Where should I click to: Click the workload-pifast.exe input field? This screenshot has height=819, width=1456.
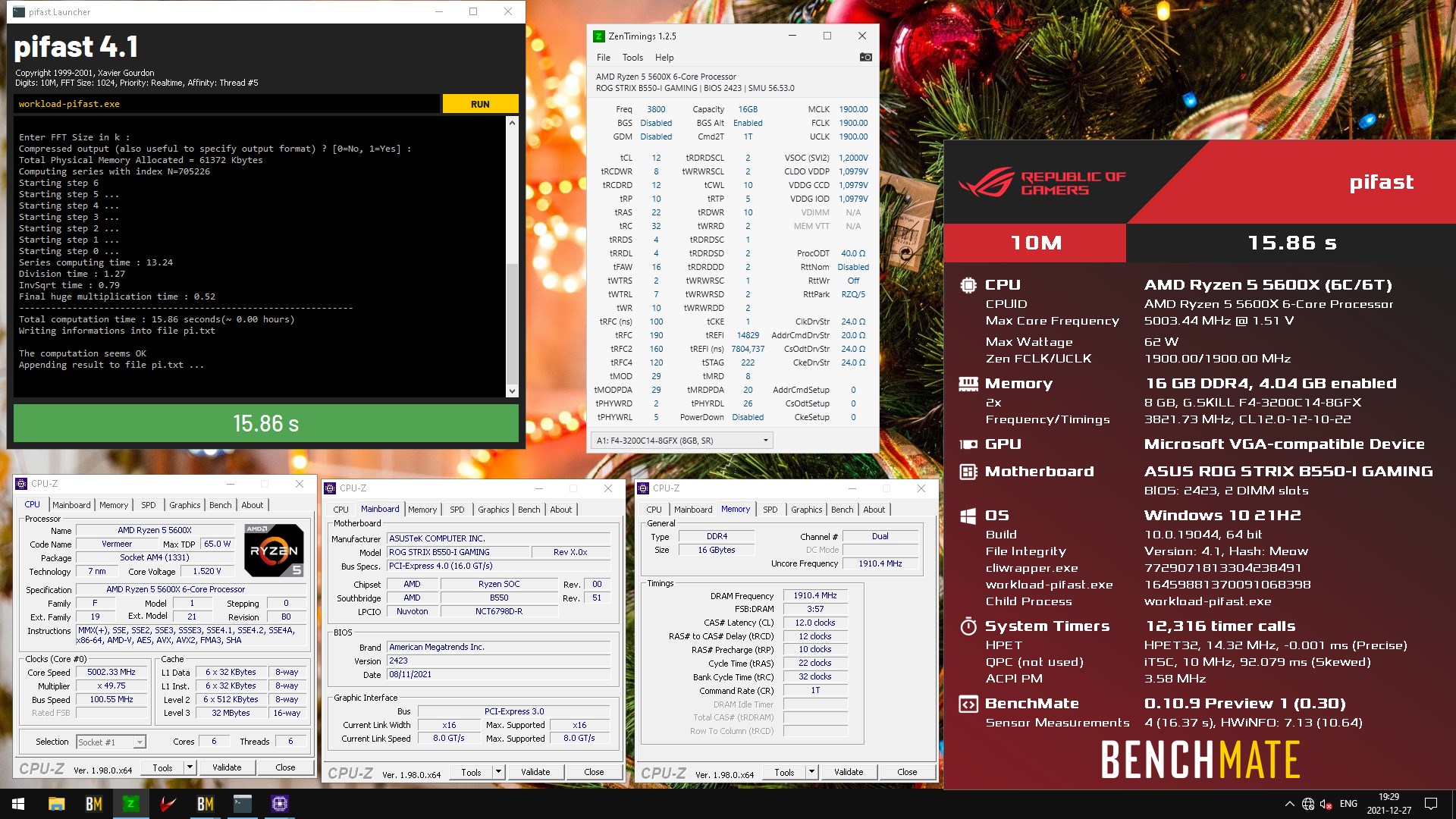click(226, 104)
